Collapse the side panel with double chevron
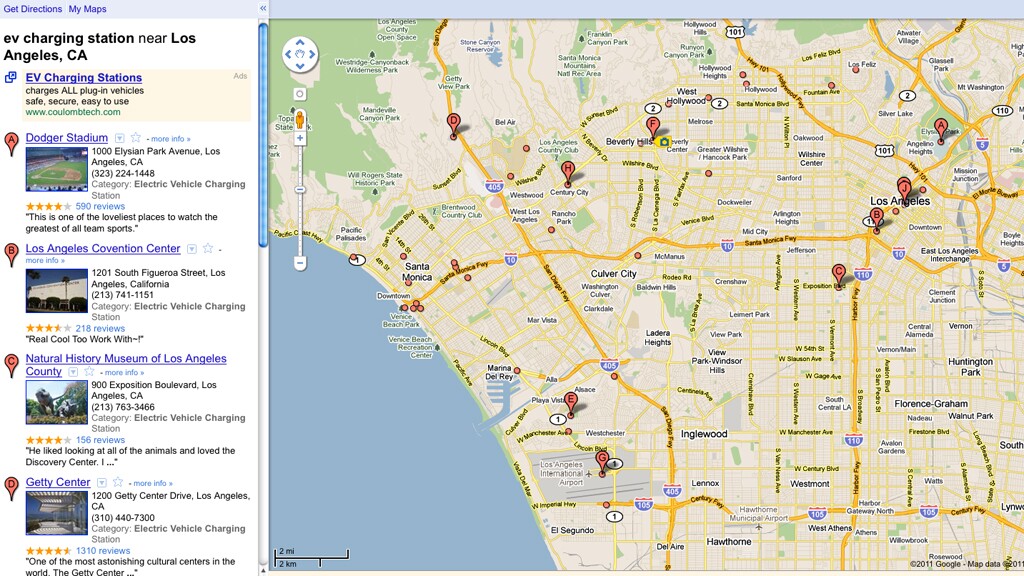Screen dimensions: 1024x576 click(263, 8)
